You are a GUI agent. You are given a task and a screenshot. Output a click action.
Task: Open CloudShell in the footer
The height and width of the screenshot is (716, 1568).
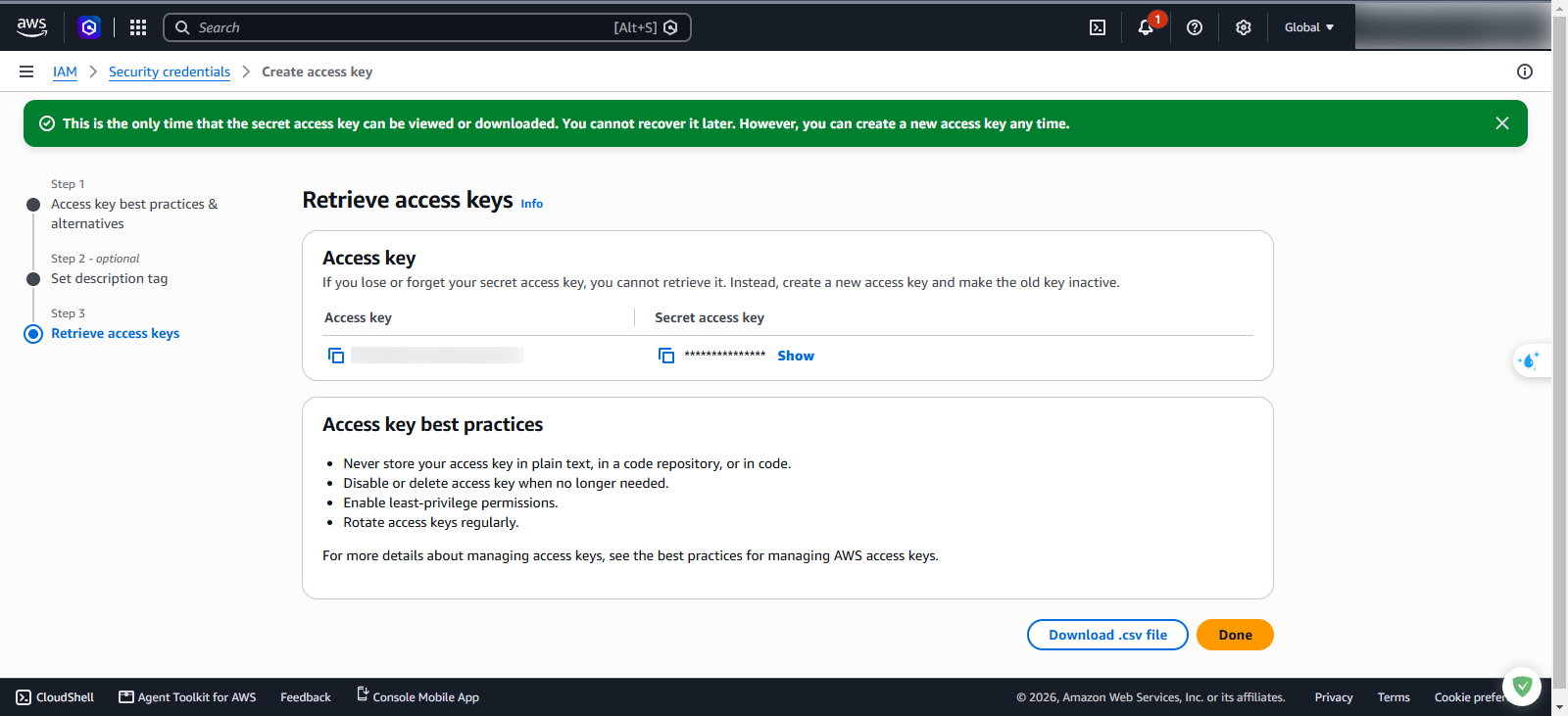[x=55, y=697]
